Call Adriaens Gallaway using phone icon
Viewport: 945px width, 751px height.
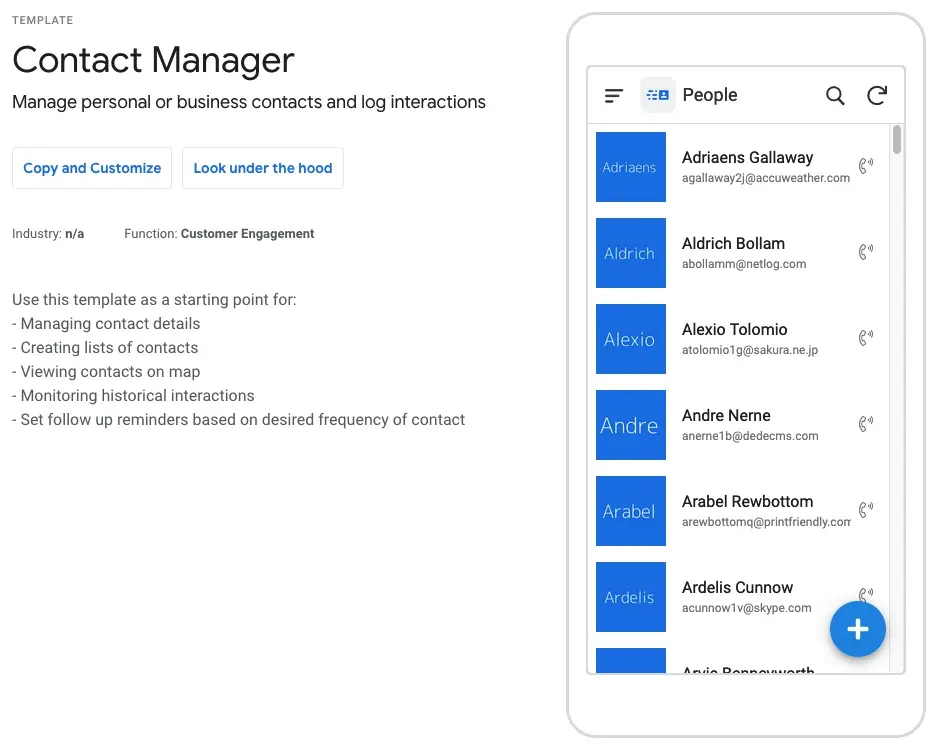[x=866, y=166]
